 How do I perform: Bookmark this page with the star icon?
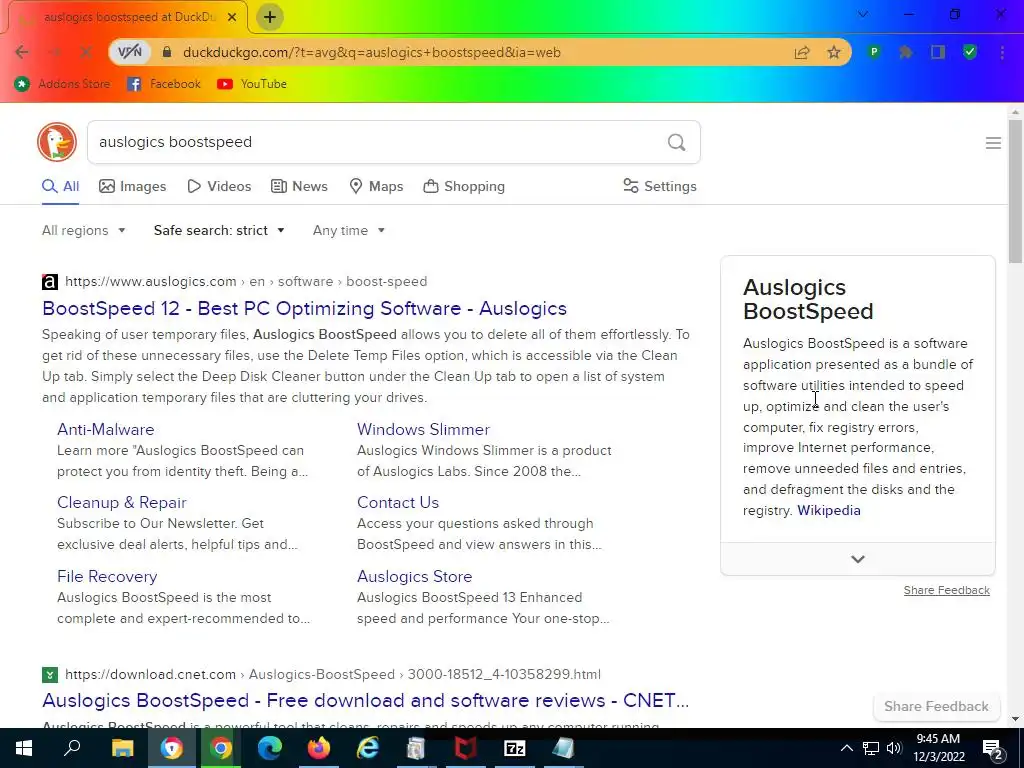(x=834, y=52)
